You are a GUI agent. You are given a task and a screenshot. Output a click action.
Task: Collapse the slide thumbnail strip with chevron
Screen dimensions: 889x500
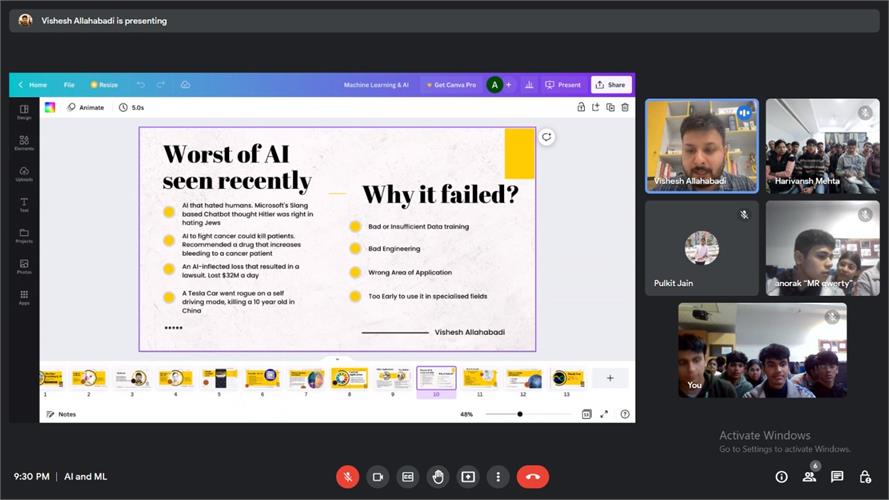tap(337, 359)
